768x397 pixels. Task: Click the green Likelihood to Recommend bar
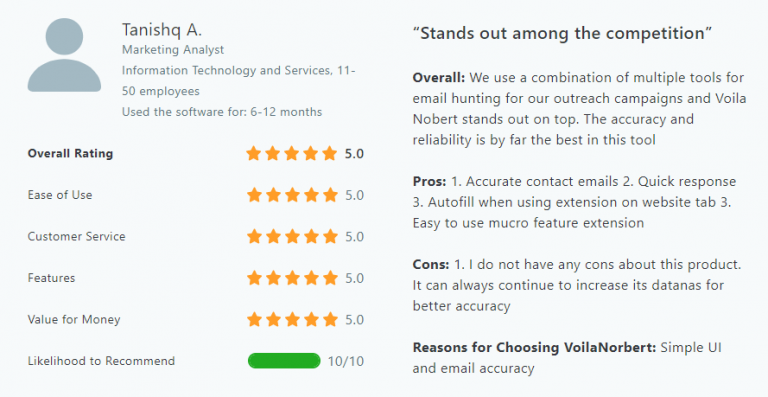(x=284, y=361)
